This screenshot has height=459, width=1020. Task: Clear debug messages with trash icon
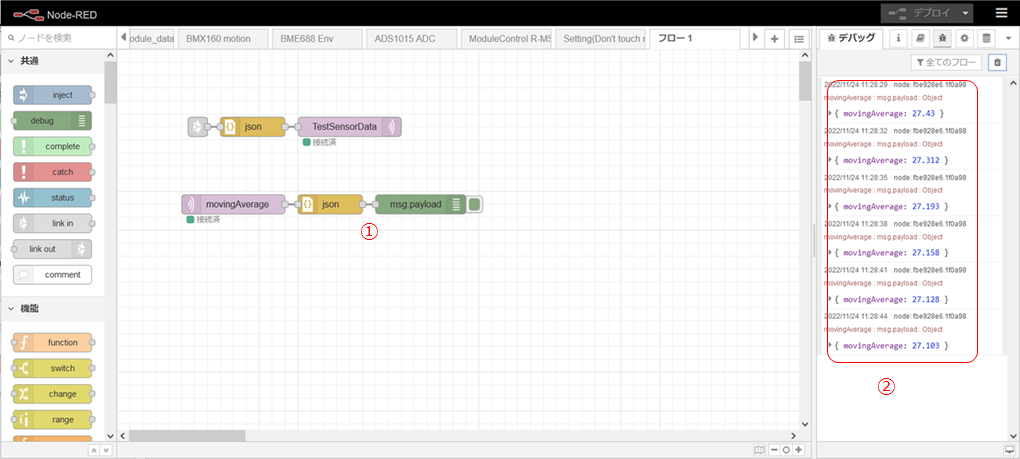pyautogui.click(x=996, y=62)
